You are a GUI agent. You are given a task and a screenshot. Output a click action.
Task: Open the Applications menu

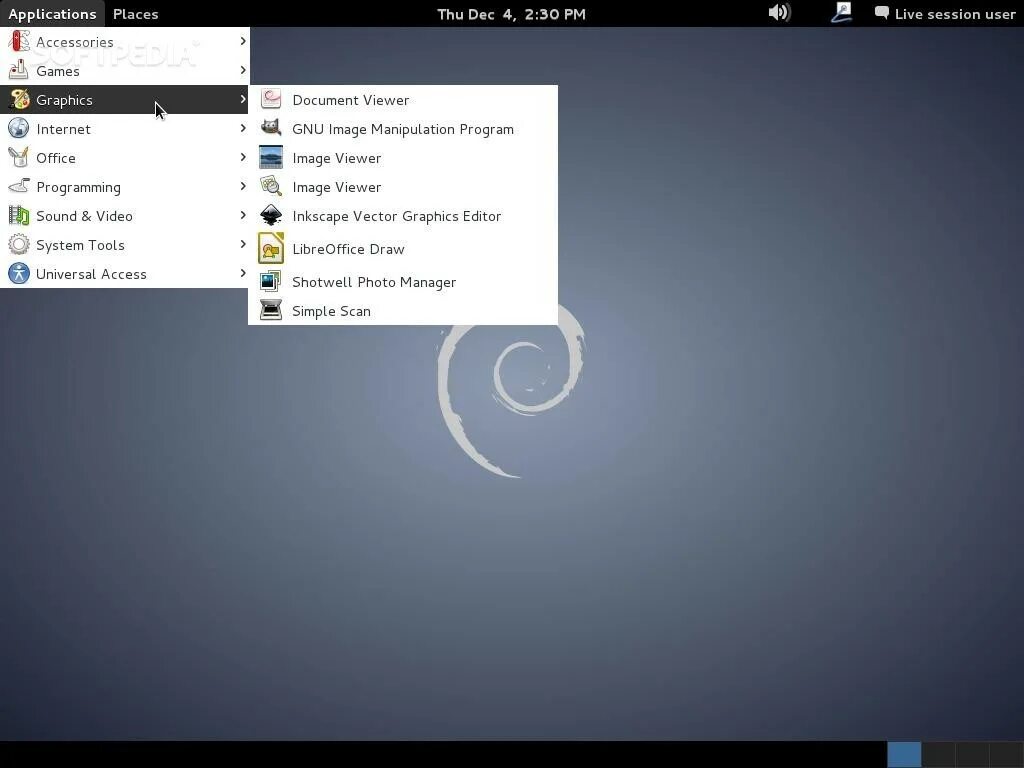tap(52, 14)
